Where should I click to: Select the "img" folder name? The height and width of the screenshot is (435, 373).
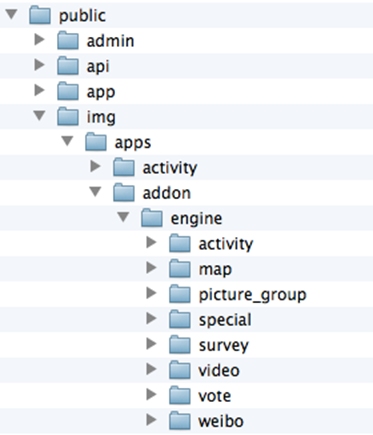[101, 118]
